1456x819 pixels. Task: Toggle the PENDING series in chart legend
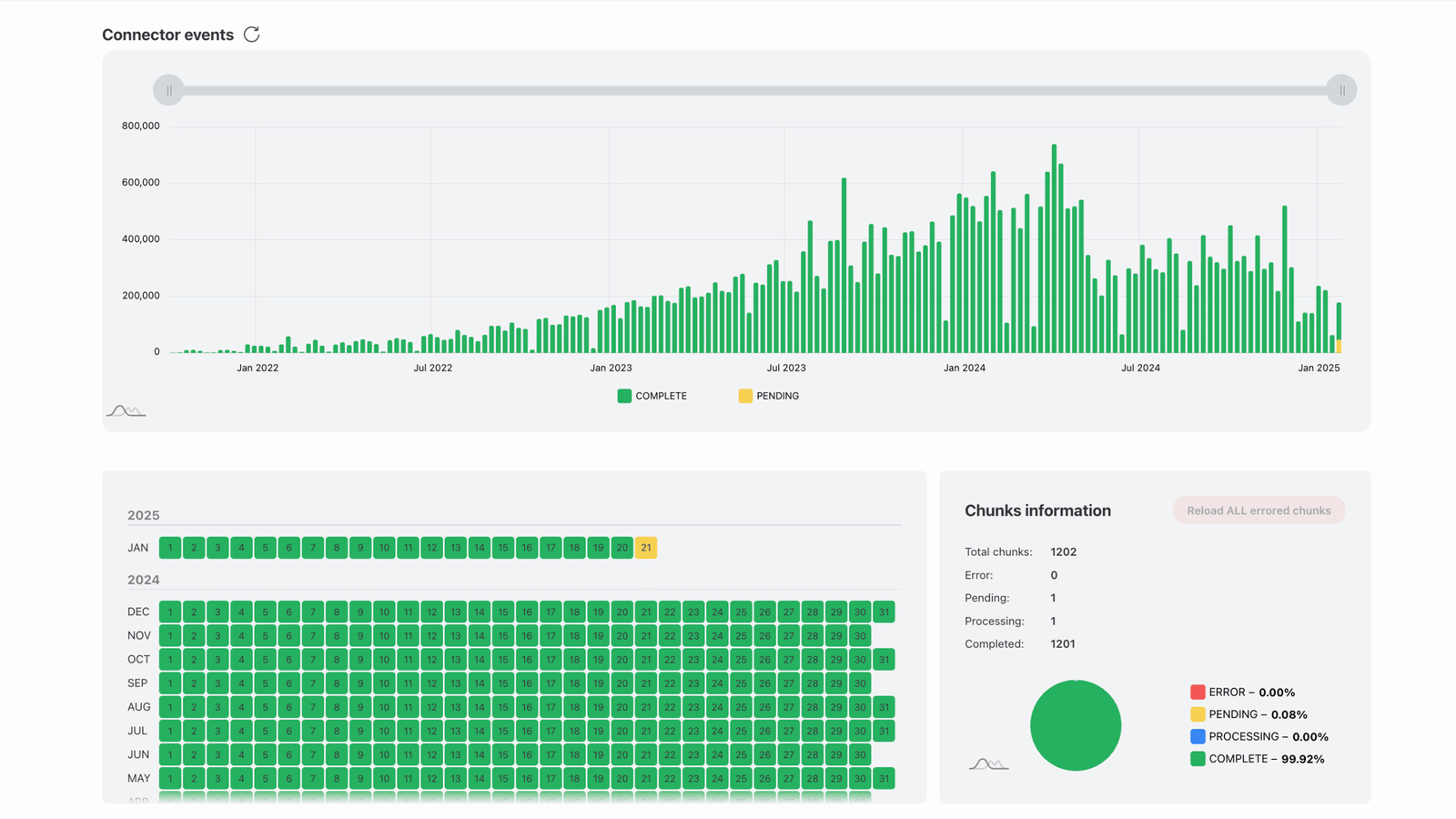click(769, 396)
